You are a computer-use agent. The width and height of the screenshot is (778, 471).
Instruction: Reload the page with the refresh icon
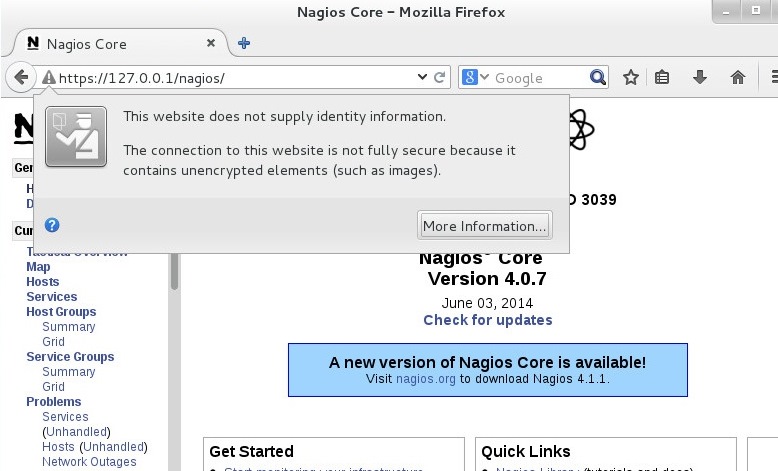click(x=440, y=77)
